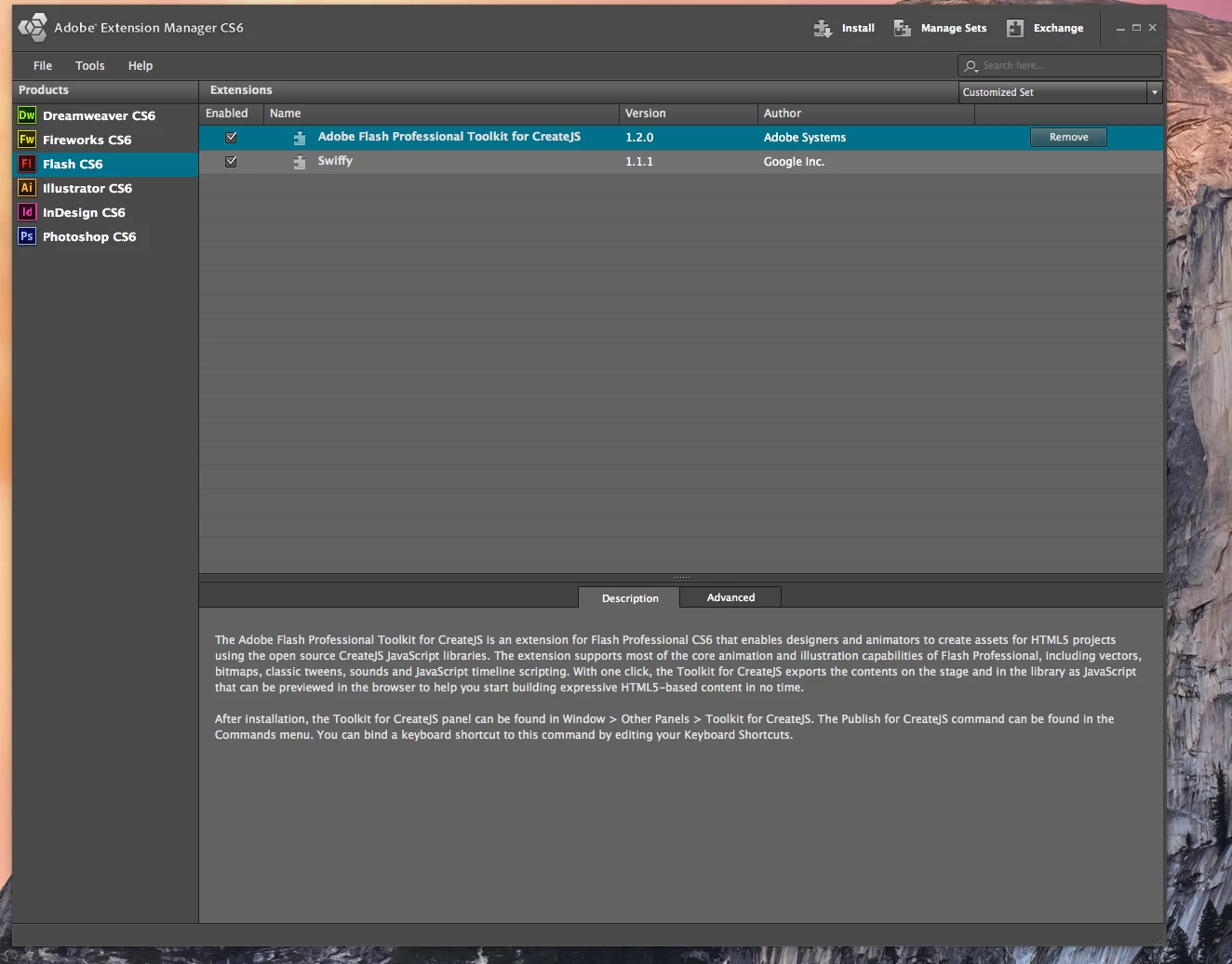The height and width of the screenshot is (964, 1232).
Task: Select Dreamweaver CS6 in the Products list
Action: tap(105, 115)
